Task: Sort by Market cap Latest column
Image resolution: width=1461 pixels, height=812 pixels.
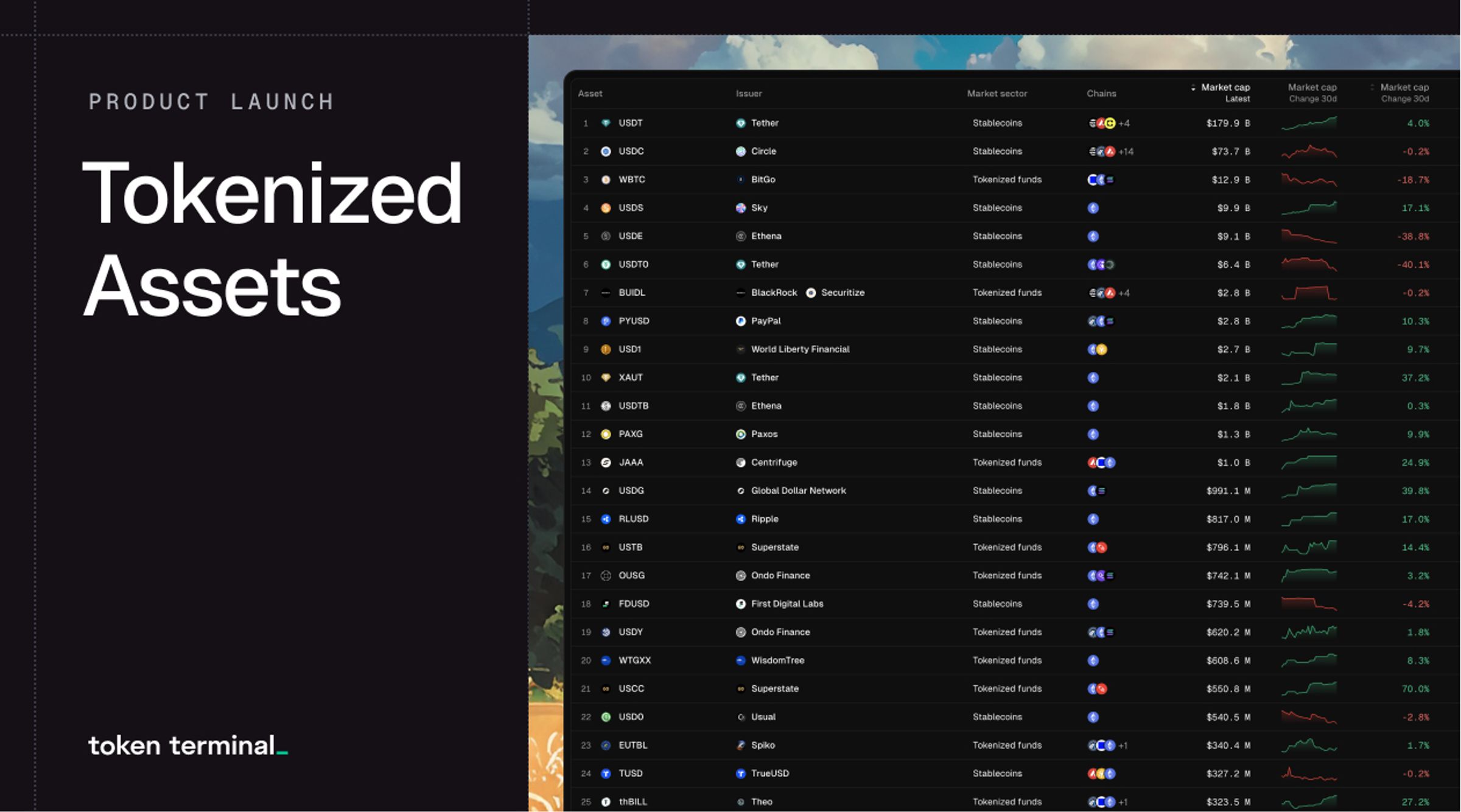Action: (1221, 93)
